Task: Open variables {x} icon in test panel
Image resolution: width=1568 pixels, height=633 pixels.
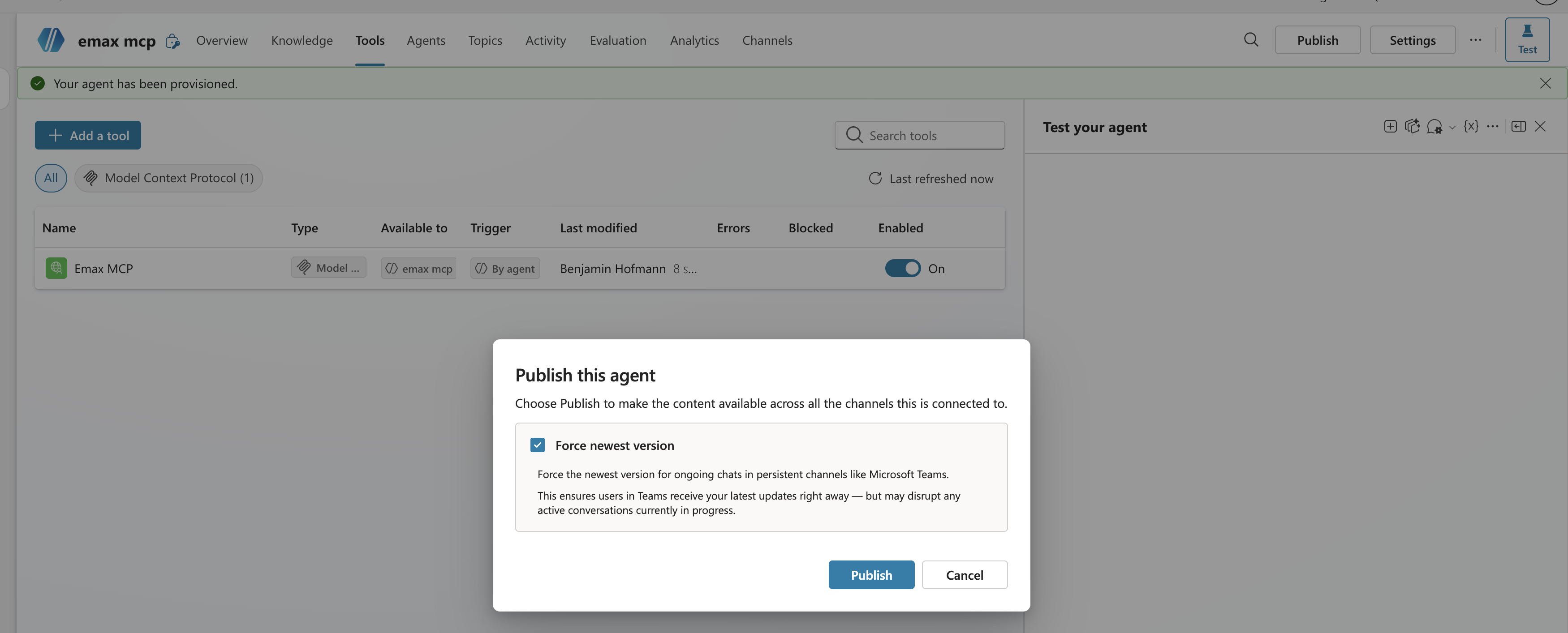Action: tap(1471, 127)
